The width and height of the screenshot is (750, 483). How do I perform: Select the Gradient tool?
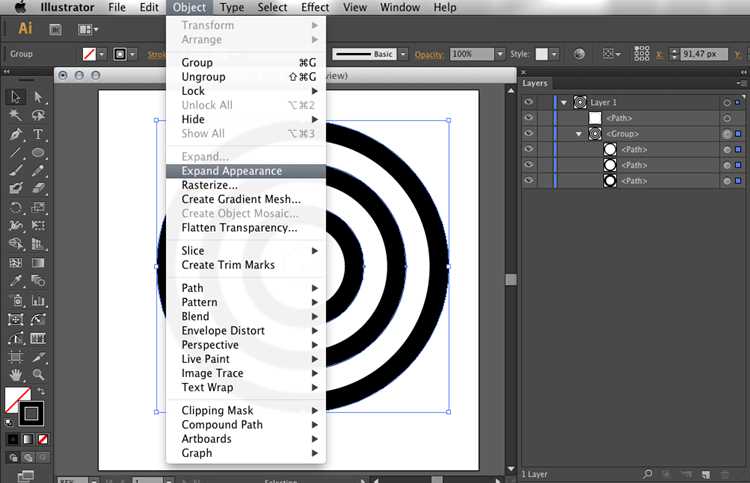click(38, 263)
